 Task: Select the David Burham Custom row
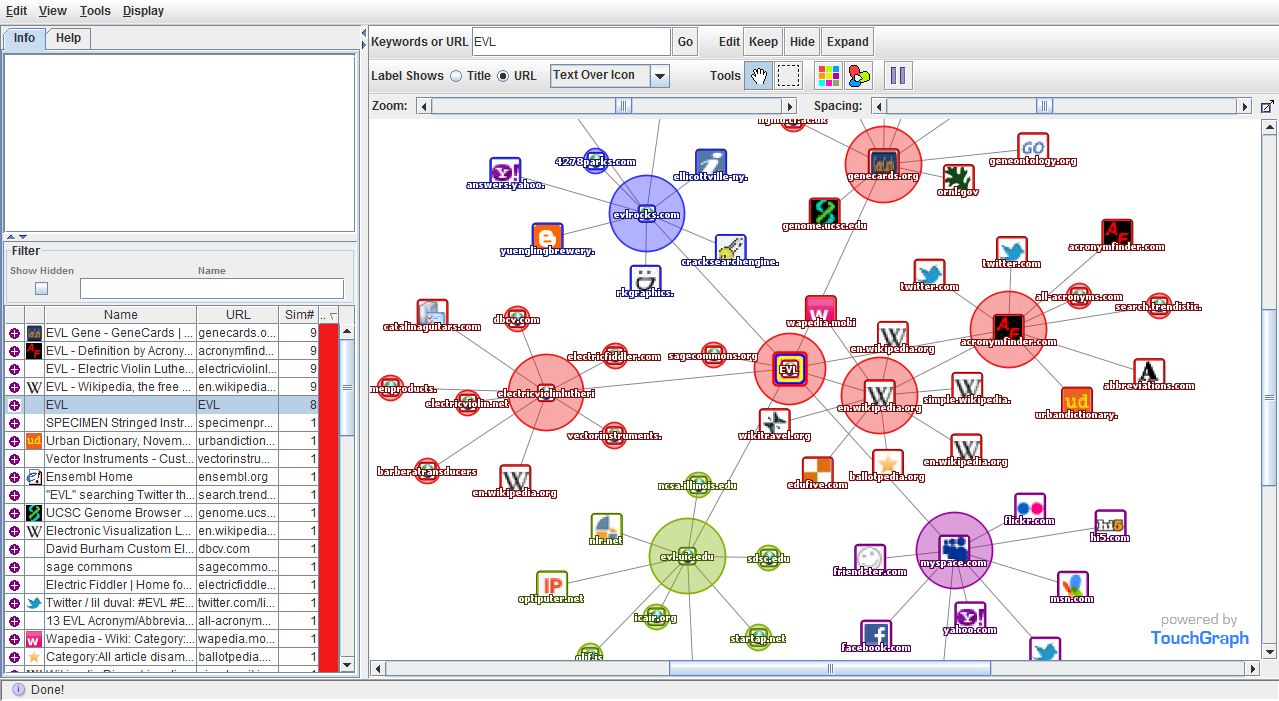coord(162,549)
